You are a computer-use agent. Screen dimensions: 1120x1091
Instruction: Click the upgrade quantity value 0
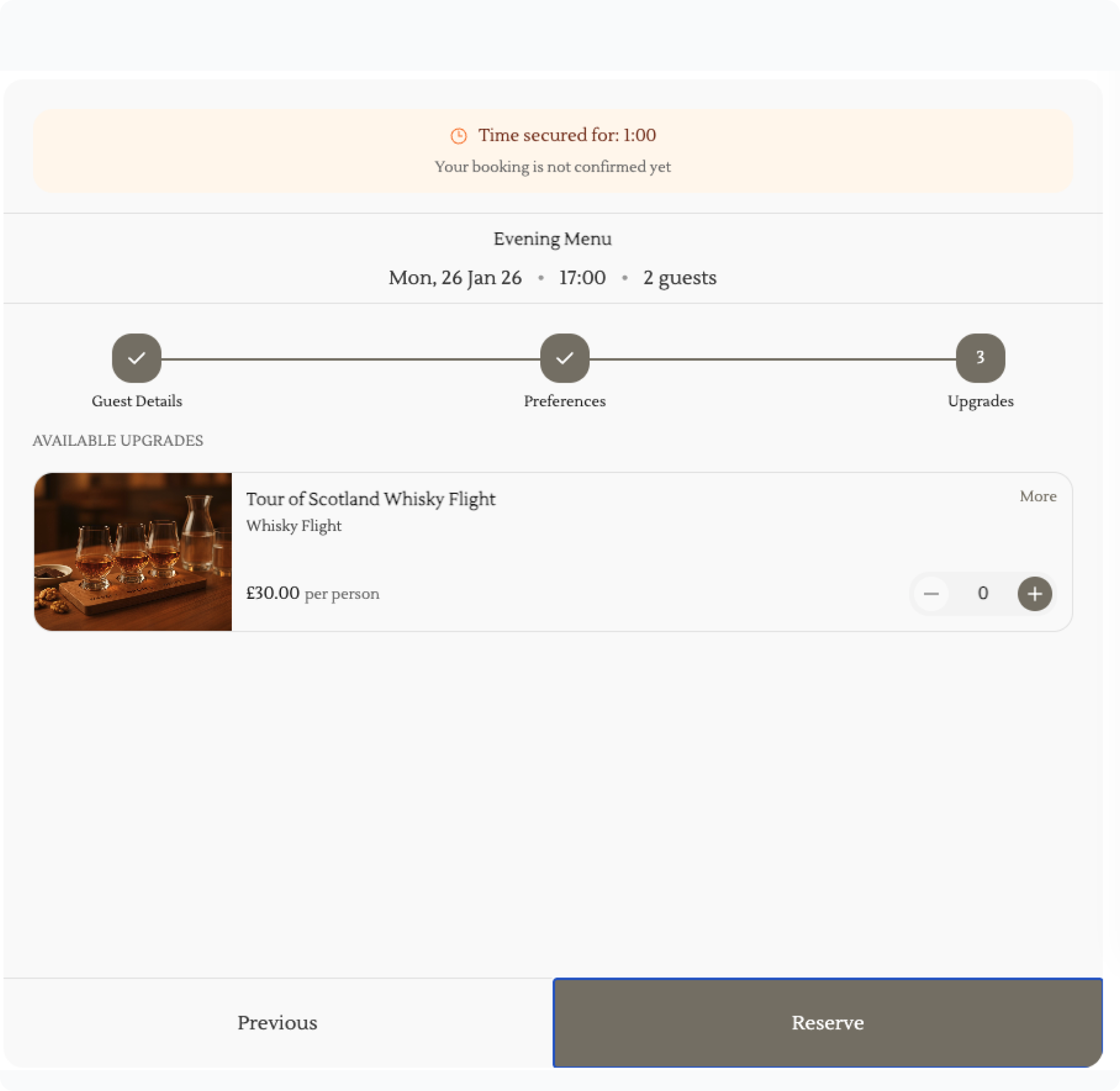coord(983,594)
